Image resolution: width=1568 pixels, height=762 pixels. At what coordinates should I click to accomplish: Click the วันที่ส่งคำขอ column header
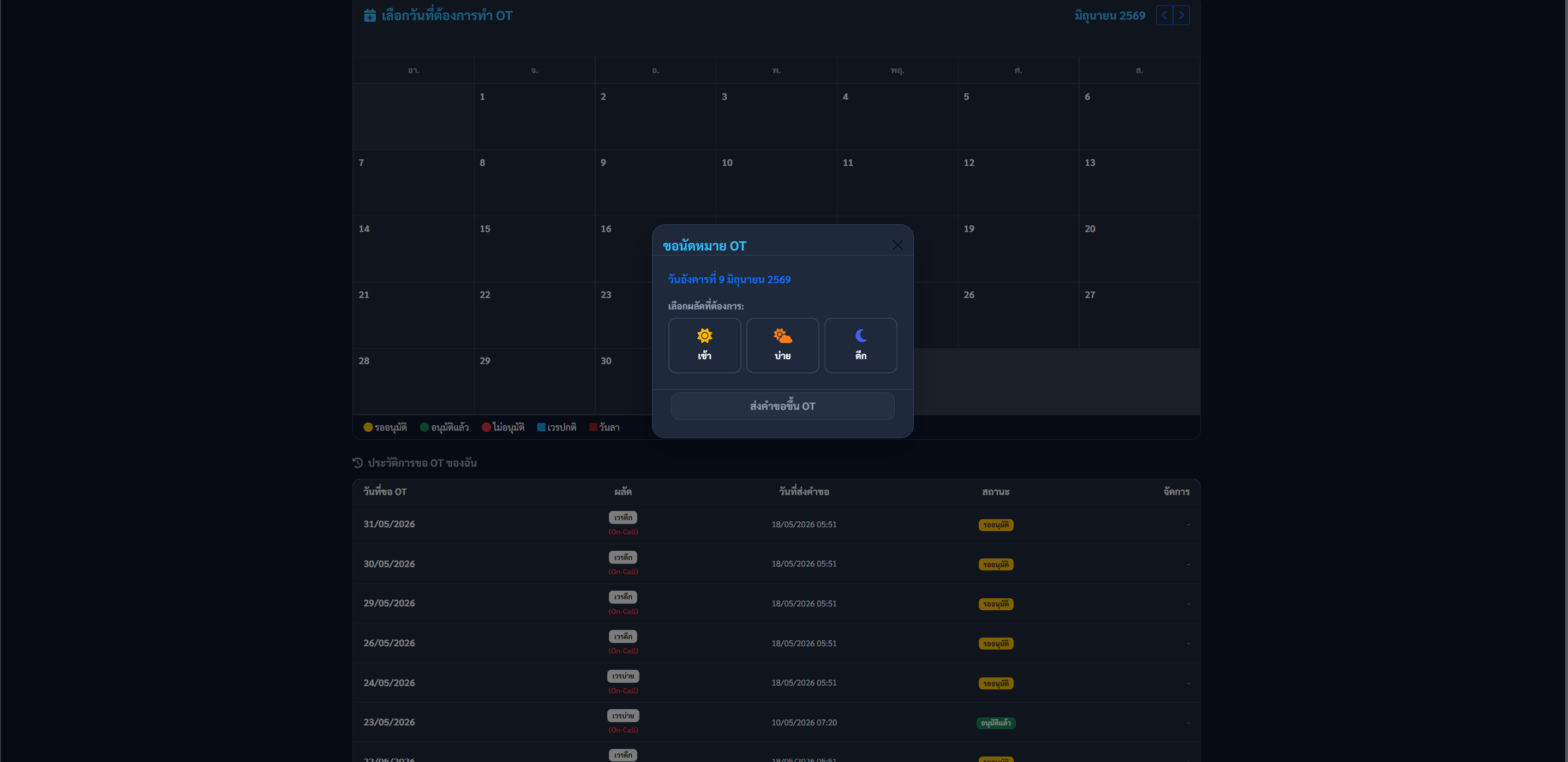coord(804,492)
